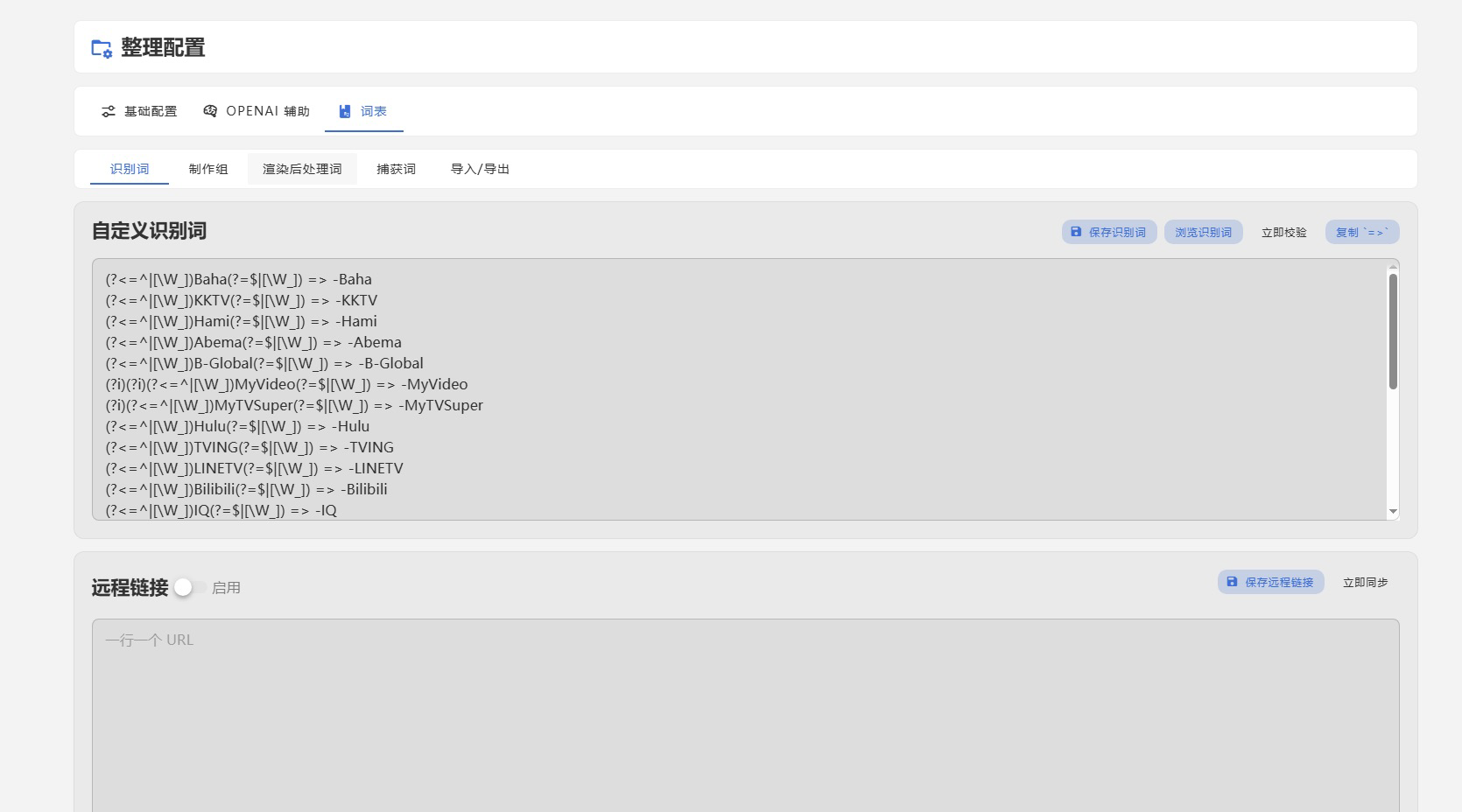Click the Hulu rule line
The width and height of the screenshot is (1462, 812).
(x=237, y=426)
